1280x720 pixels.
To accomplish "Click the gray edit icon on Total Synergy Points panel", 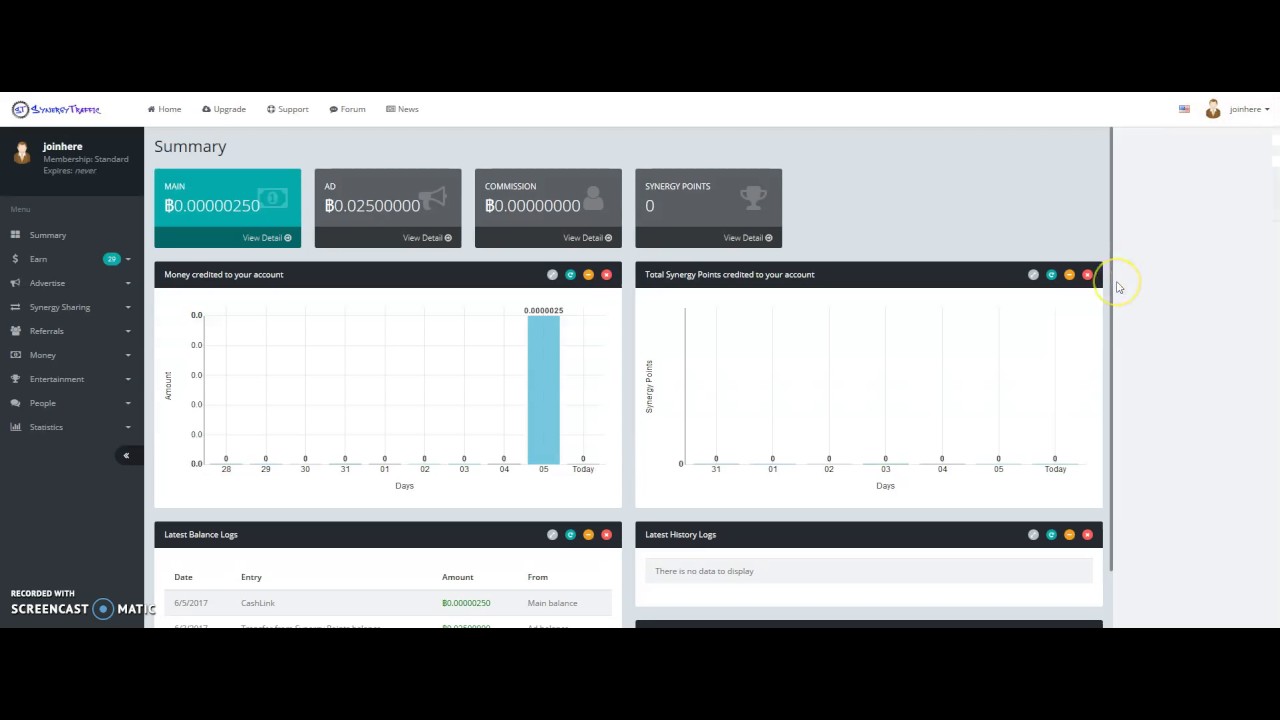I will click(x=1033, y=275).
